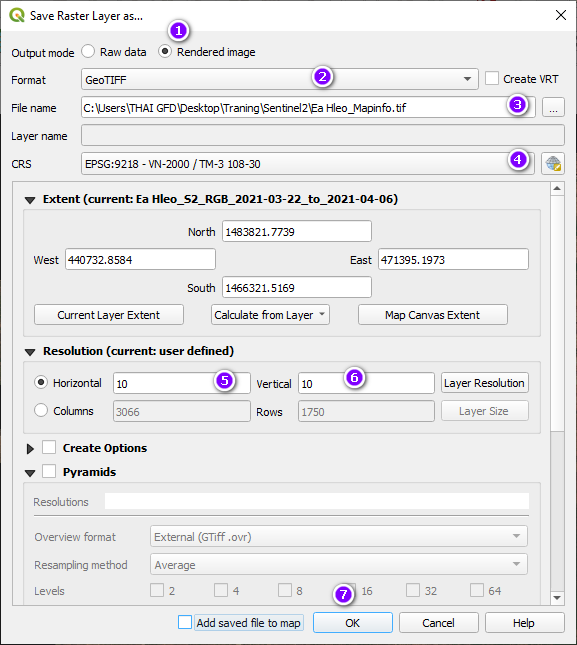Image resolution: width=577 pixels, height=645 pixels.
Task: Select the Rendered image output mode
Action: [x=165, y=52]
